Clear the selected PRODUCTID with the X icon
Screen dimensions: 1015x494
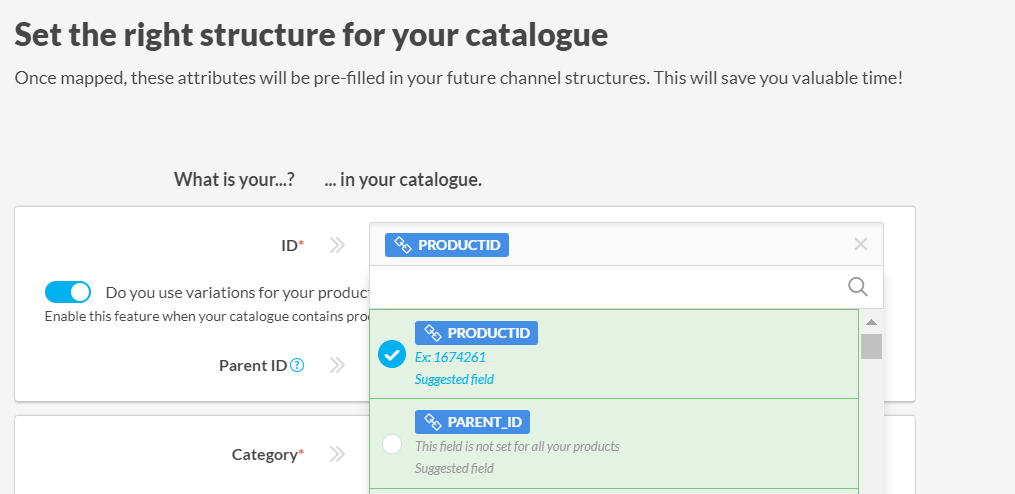click(860, 245)
